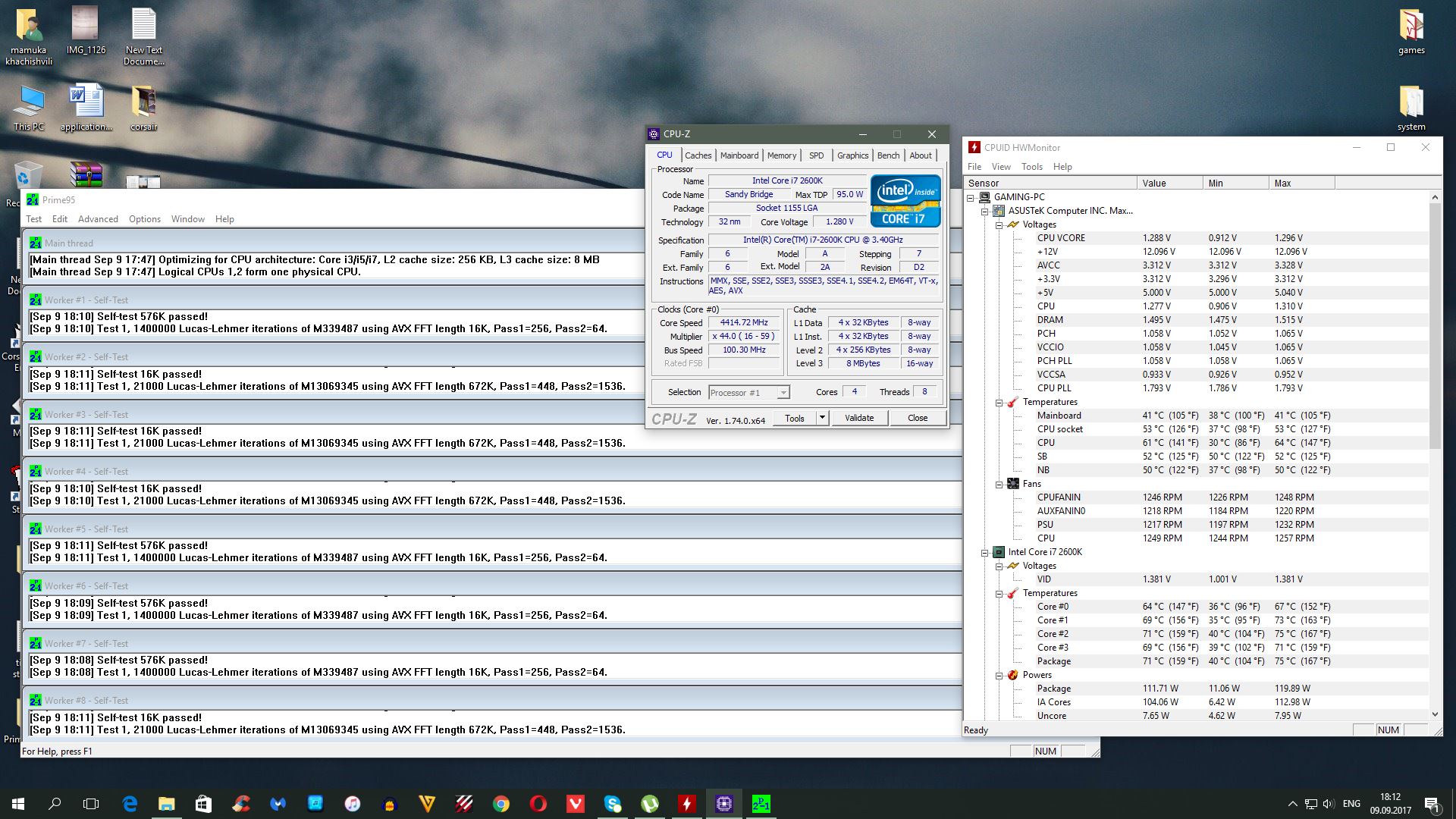Open the games desktop folder
This screenshot has width=1456, height=819.
pos(1411,32)
